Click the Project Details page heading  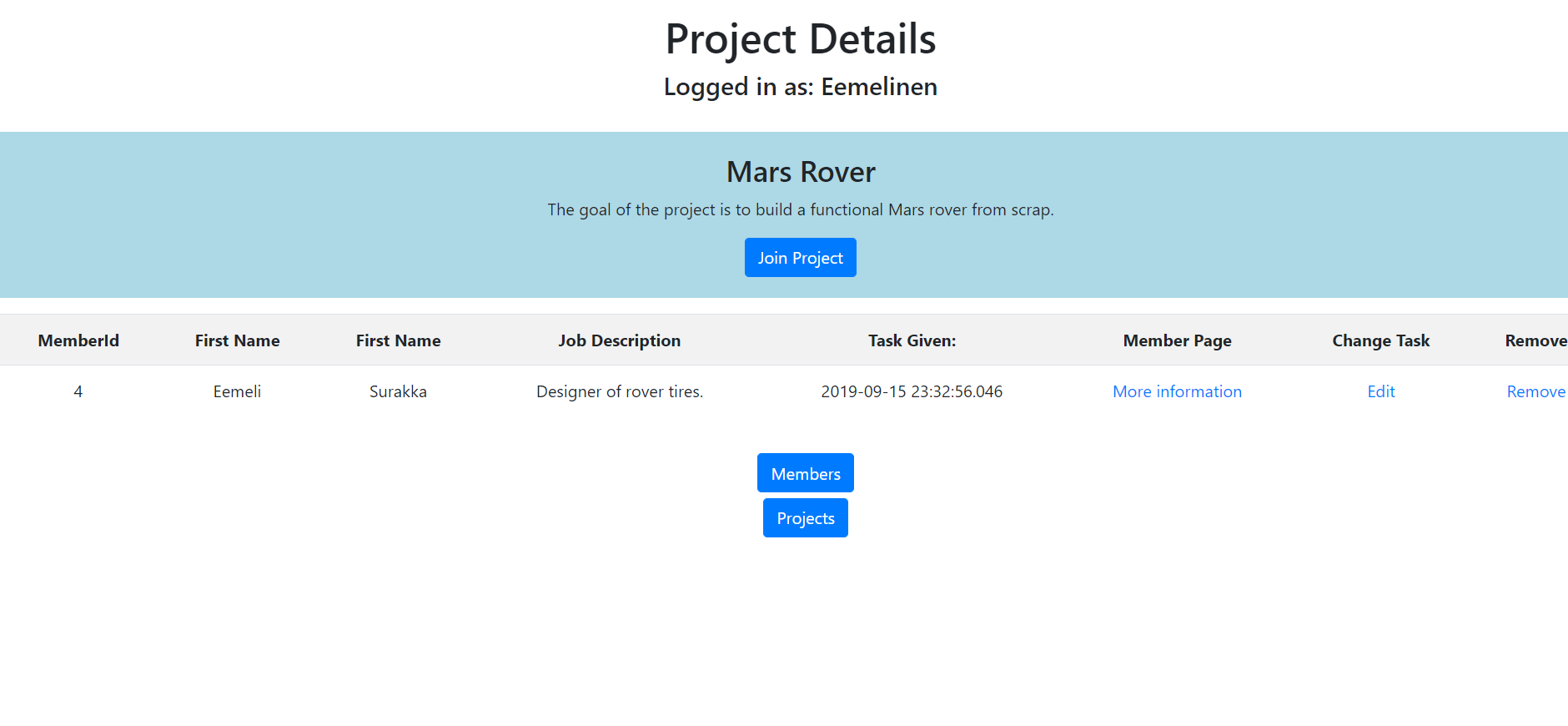click(x=800, y=38)
